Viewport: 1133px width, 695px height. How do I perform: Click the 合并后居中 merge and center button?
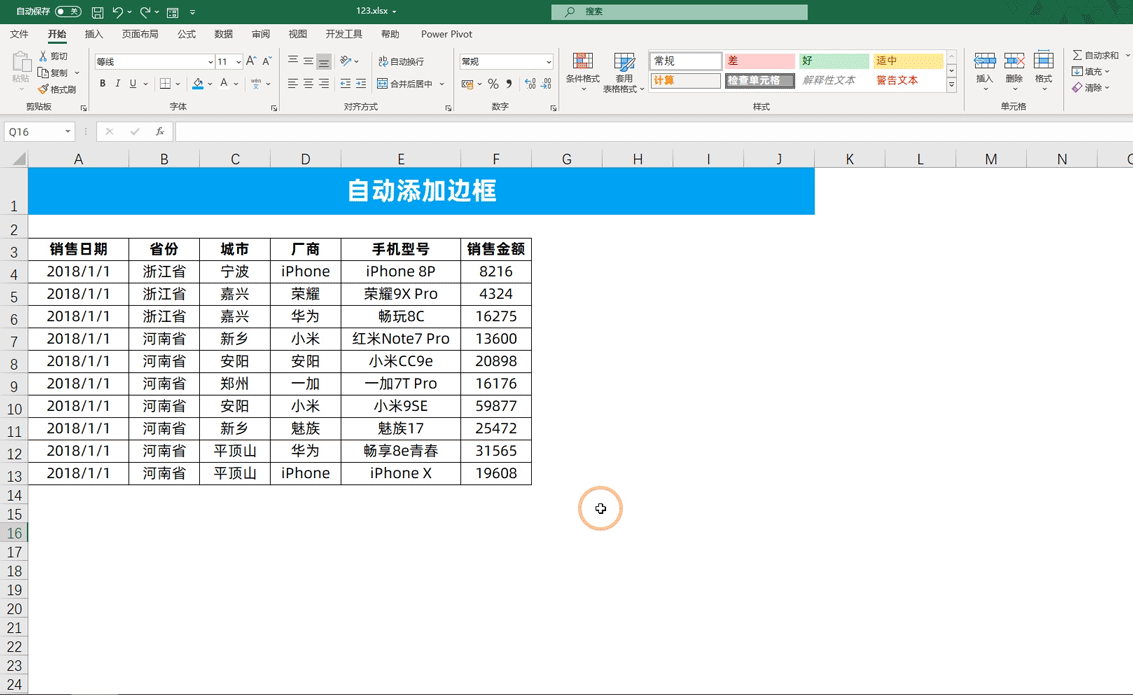point(405,84)
